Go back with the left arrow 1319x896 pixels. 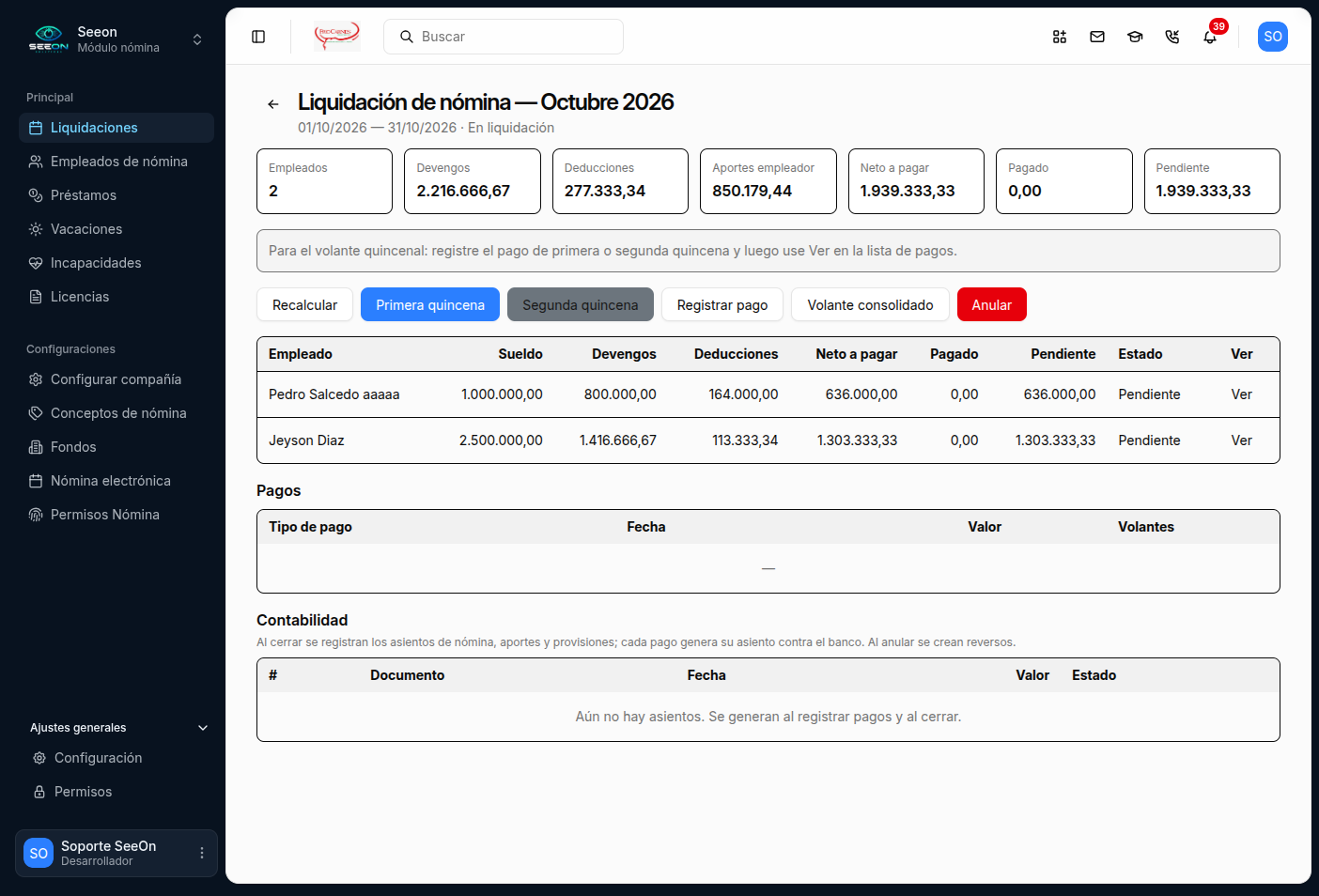[x=273, y=104]
